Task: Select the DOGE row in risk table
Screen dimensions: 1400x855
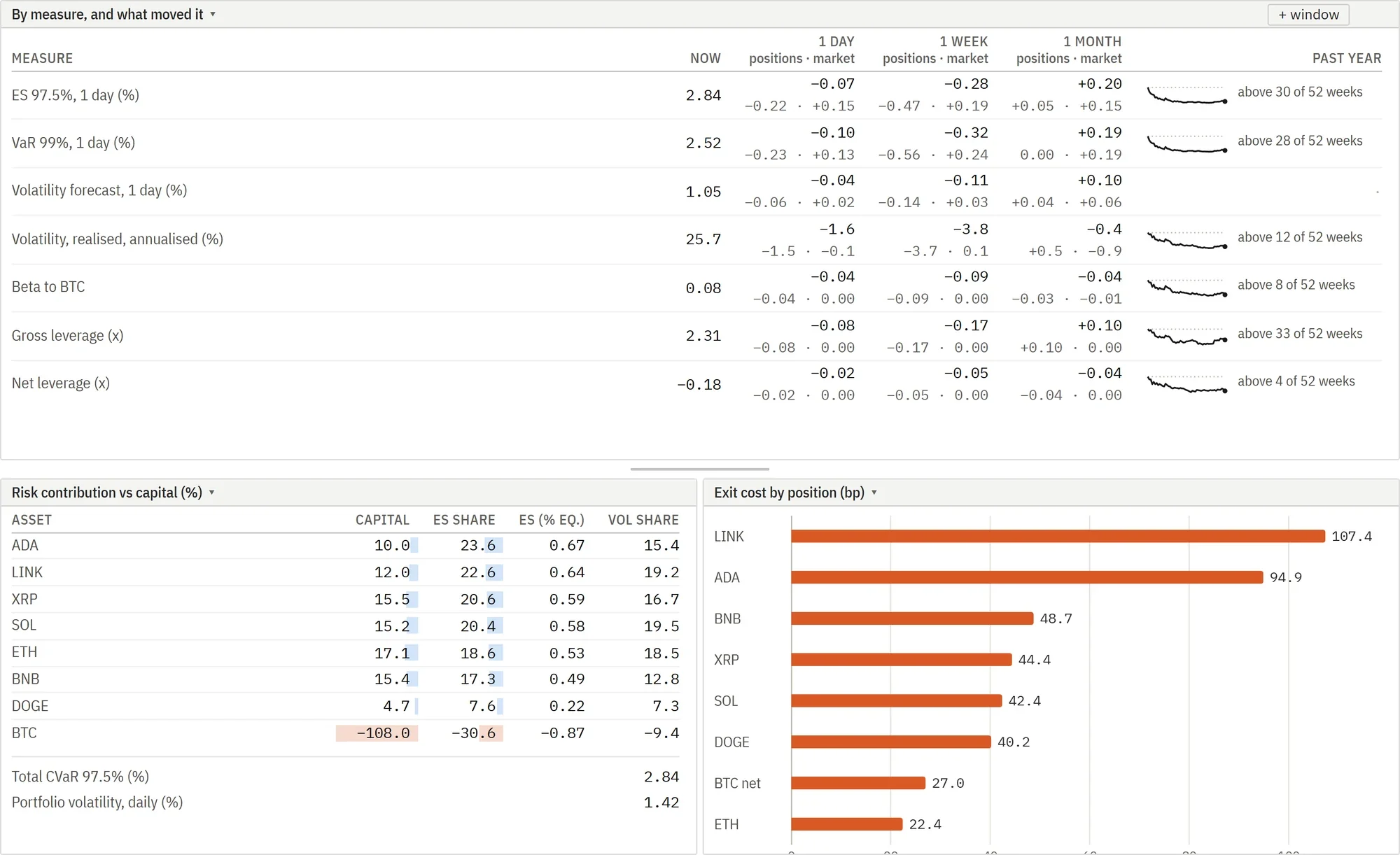Action: coord(345,706)
